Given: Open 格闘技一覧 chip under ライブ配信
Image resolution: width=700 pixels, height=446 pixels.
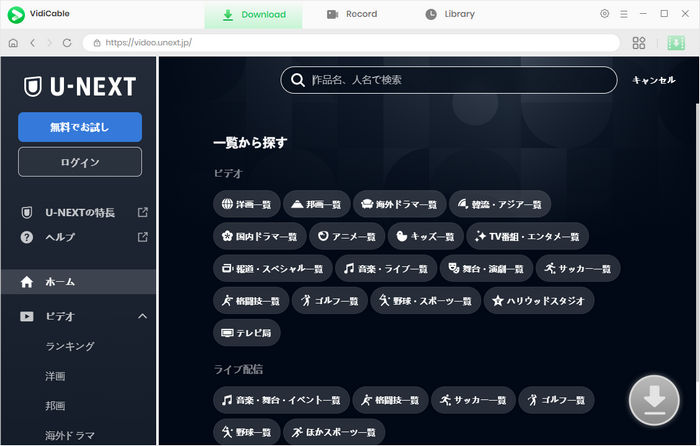Looking at the screenshot, I should click(x=391, y=400).
